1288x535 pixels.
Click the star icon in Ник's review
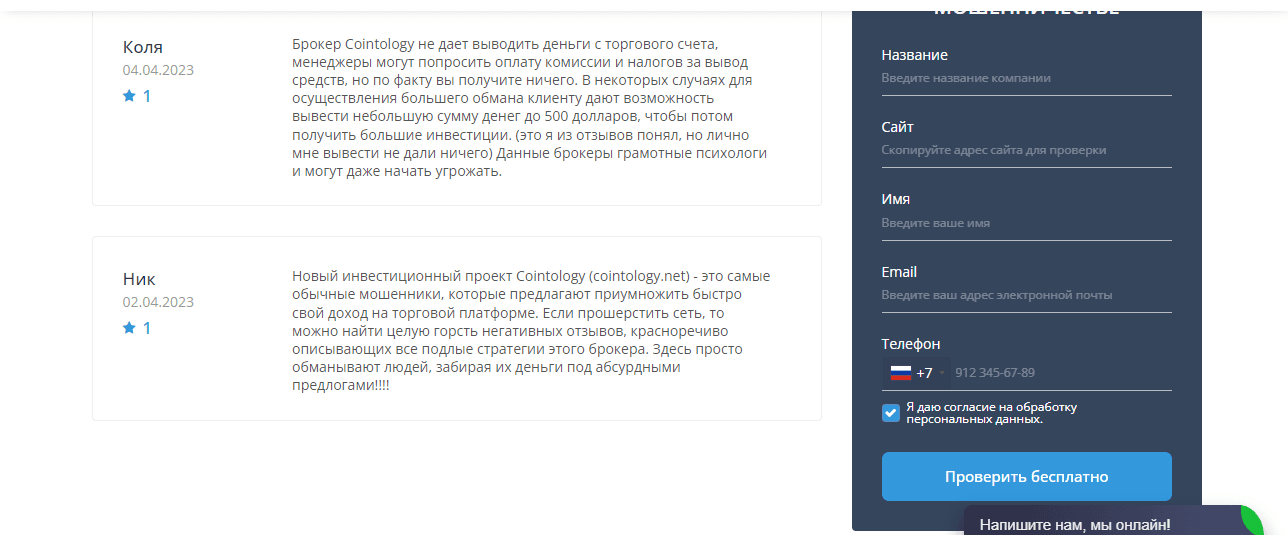coord(129,328)
